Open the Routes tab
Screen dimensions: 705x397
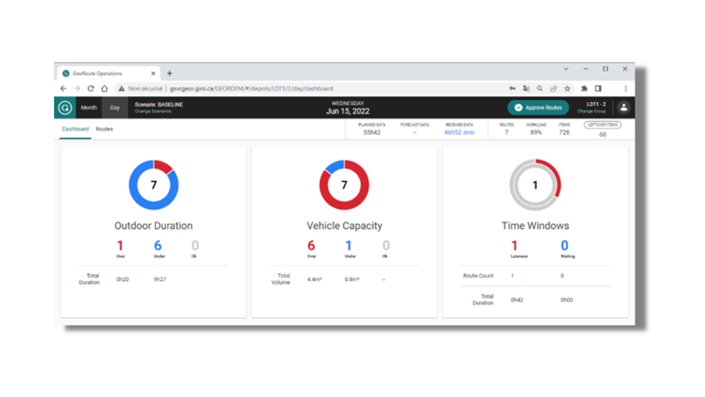(x=104, y=129)
